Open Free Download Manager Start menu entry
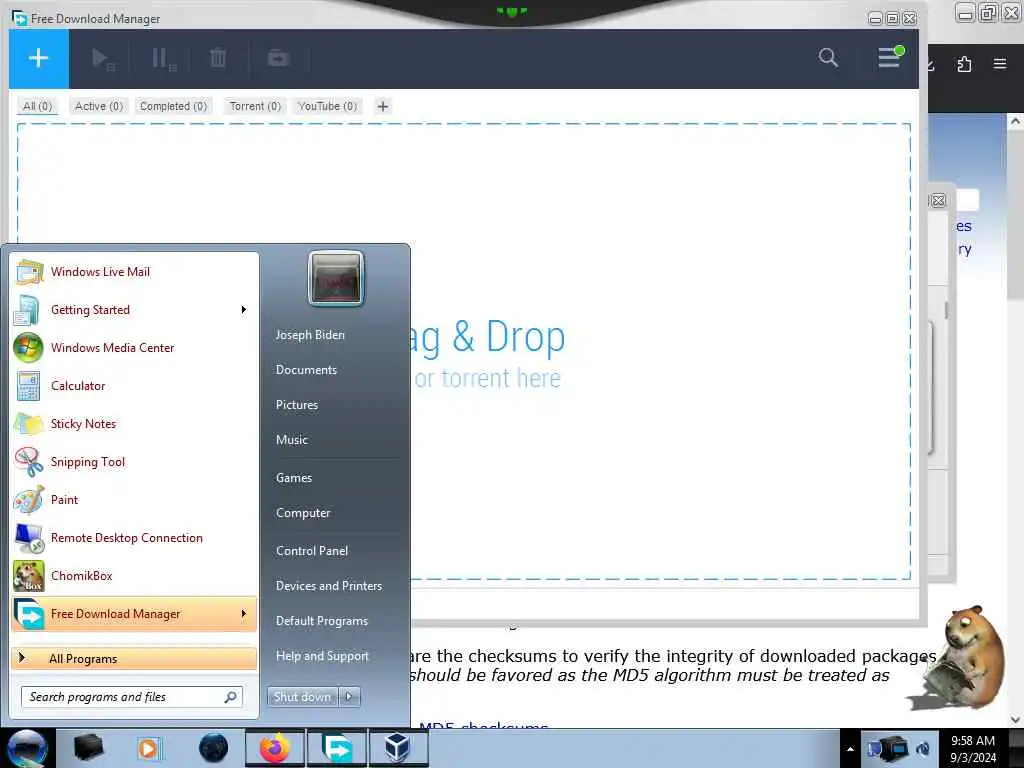Viewport: 1024px width, 768px height. [x=134, y=614]
